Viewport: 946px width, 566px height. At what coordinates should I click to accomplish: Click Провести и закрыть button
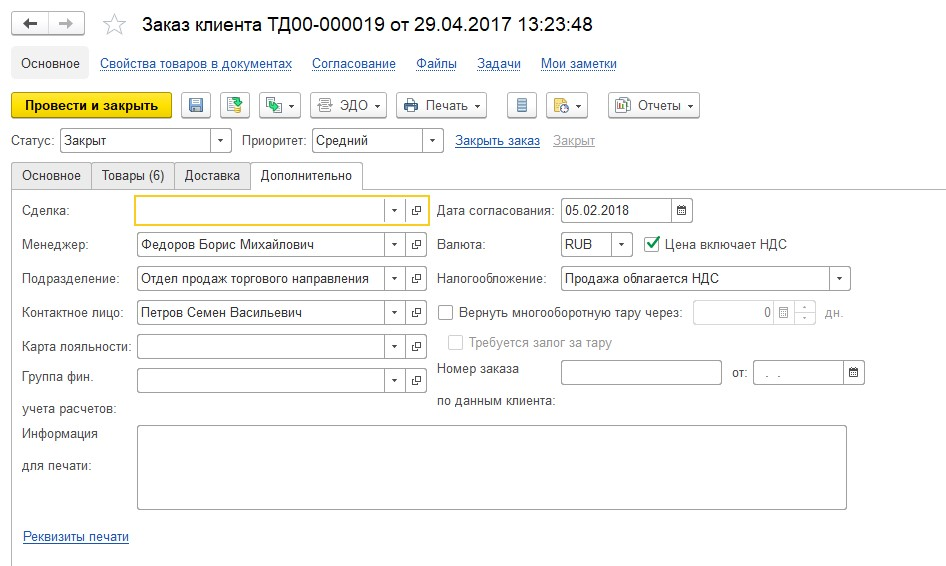pyautogui.click(x=91, y=106)
